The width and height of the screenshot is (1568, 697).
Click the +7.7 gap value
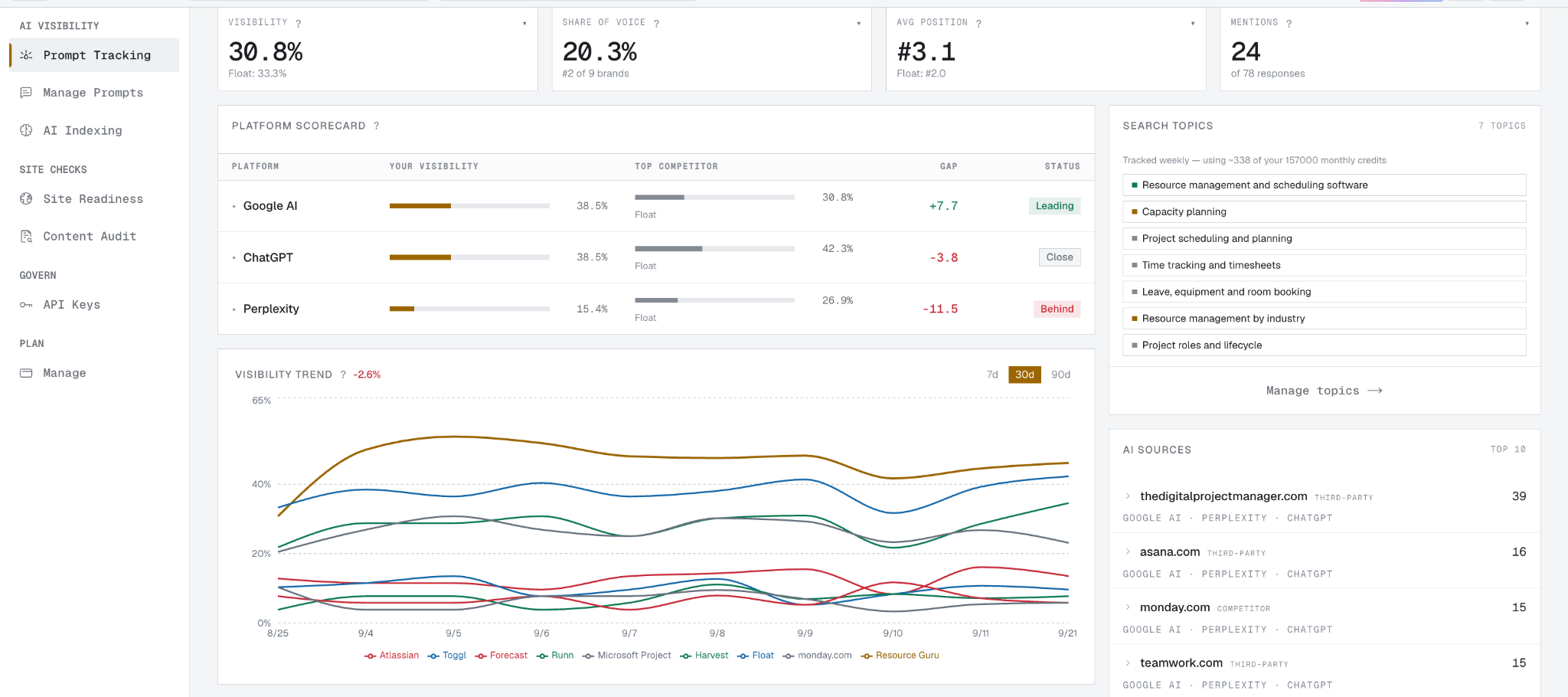click(943, 206)
